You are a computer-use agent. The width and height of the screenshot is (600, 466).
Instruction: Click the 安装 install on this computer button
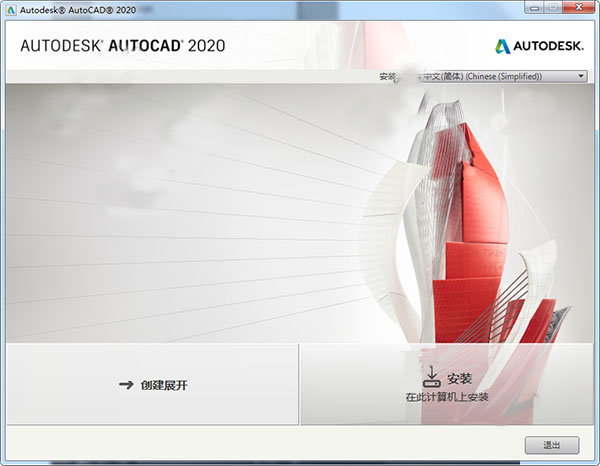click(447, 384)
